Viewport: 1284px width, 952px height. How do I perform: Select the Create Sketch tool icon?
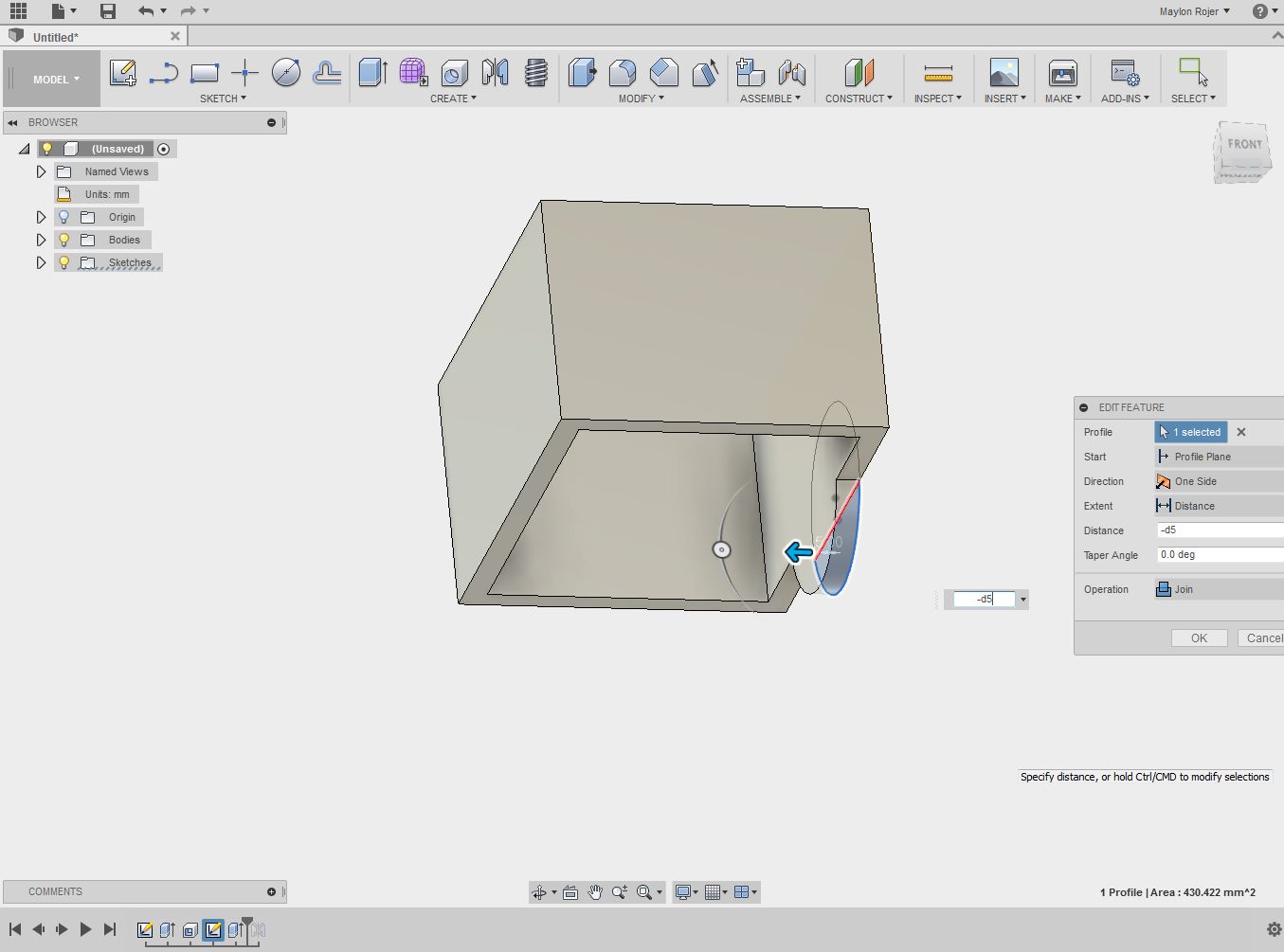122,73
